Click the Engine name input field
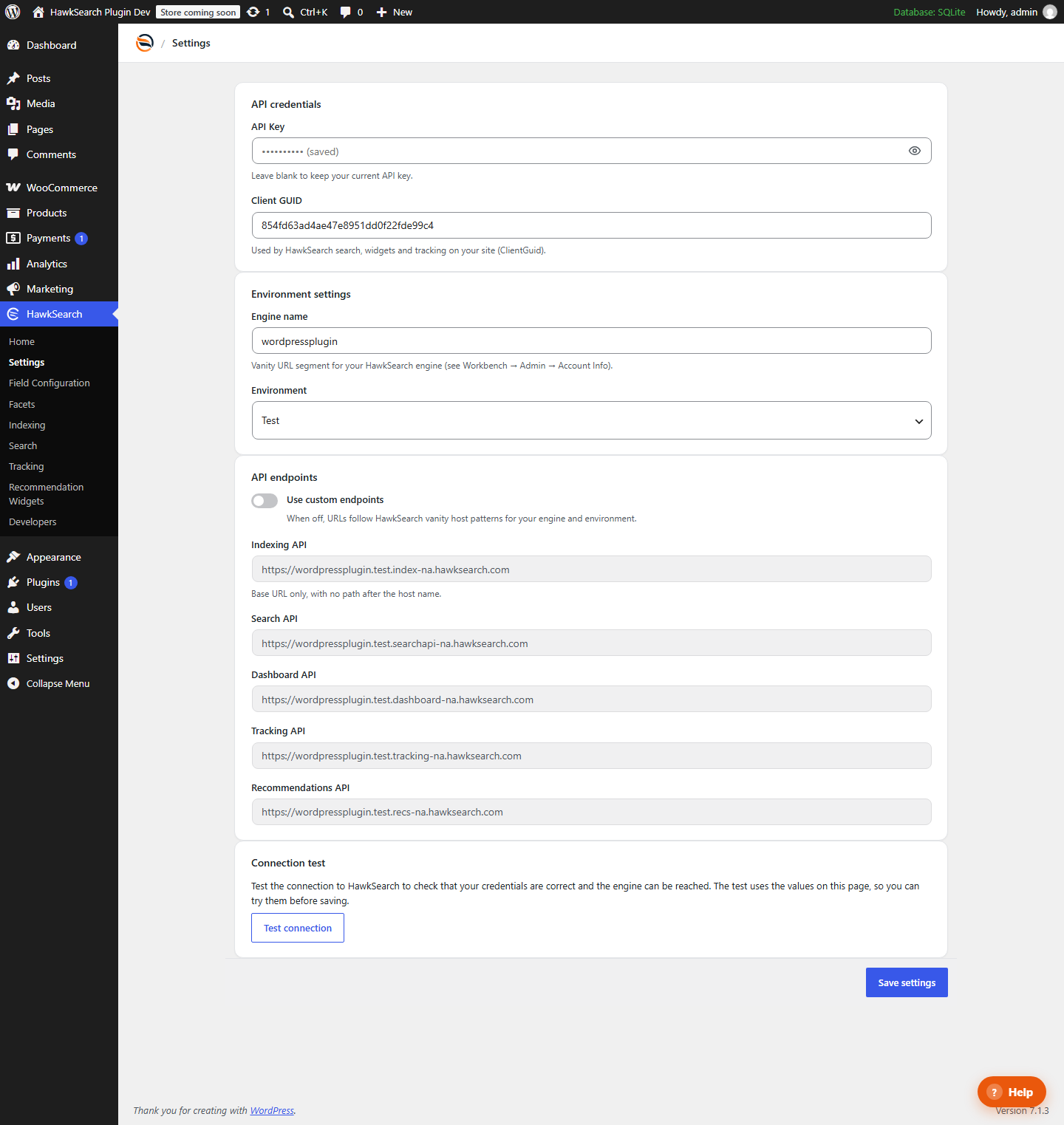1064x1125 pixels. tap(591, 341)
